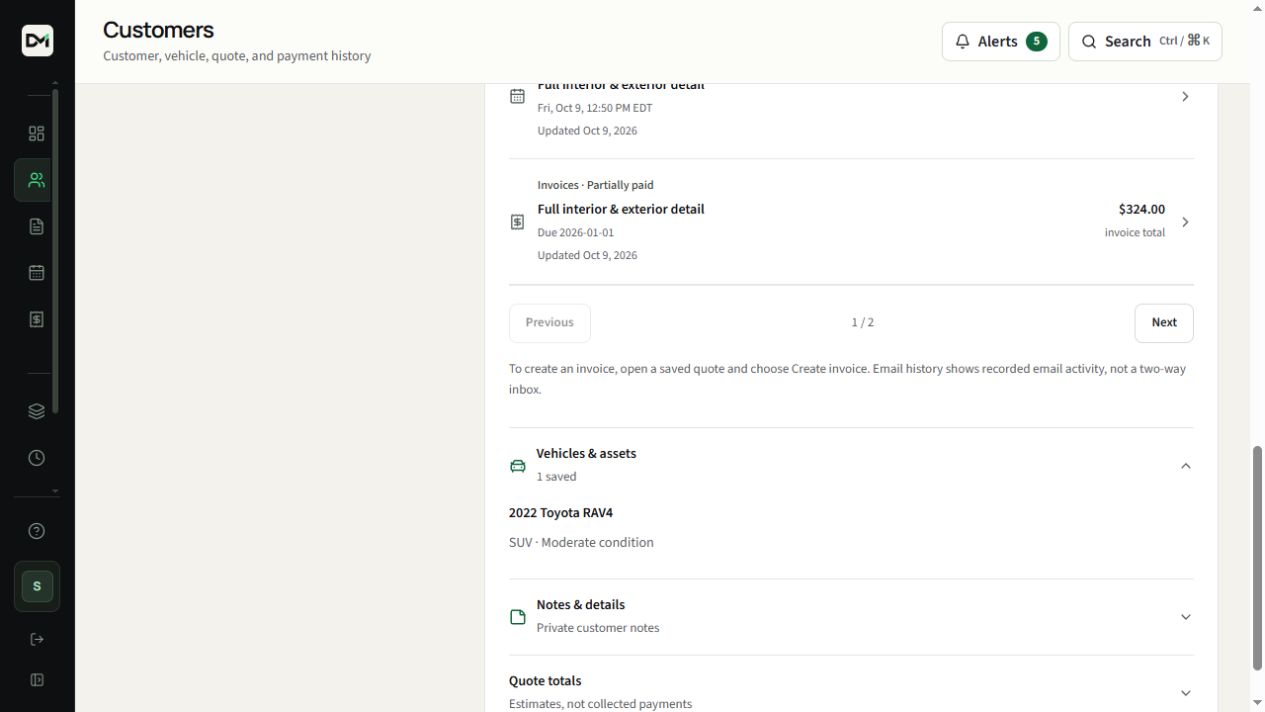Select the "Full interior & exterior detail" invoice title
The width and height of the screenshot is (1265, 712).
tap(621, 209)
